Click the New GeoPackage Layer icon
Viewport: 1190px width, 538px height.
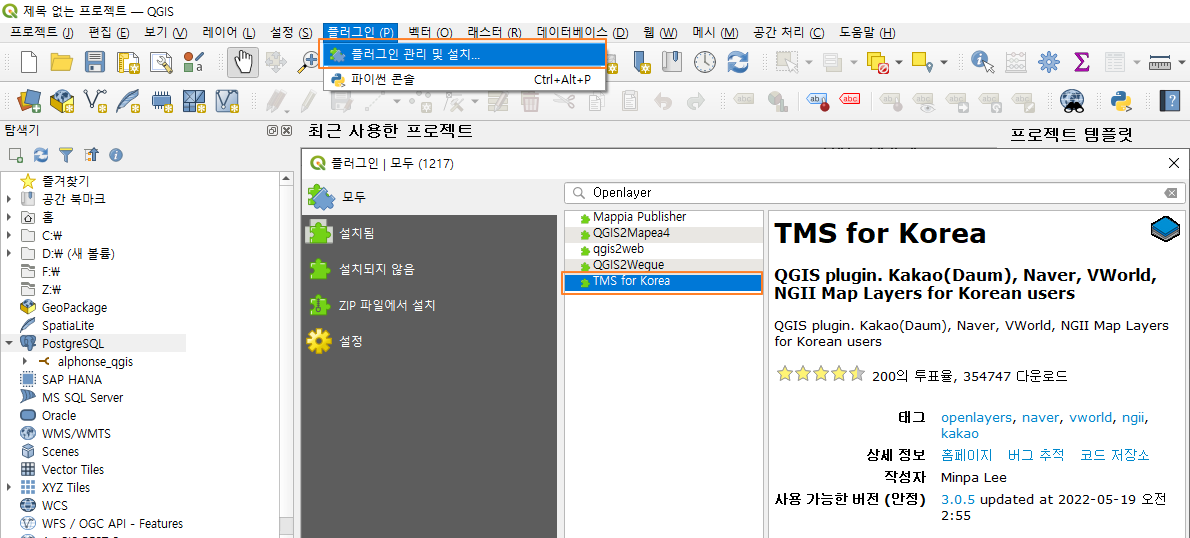[61, 100]
